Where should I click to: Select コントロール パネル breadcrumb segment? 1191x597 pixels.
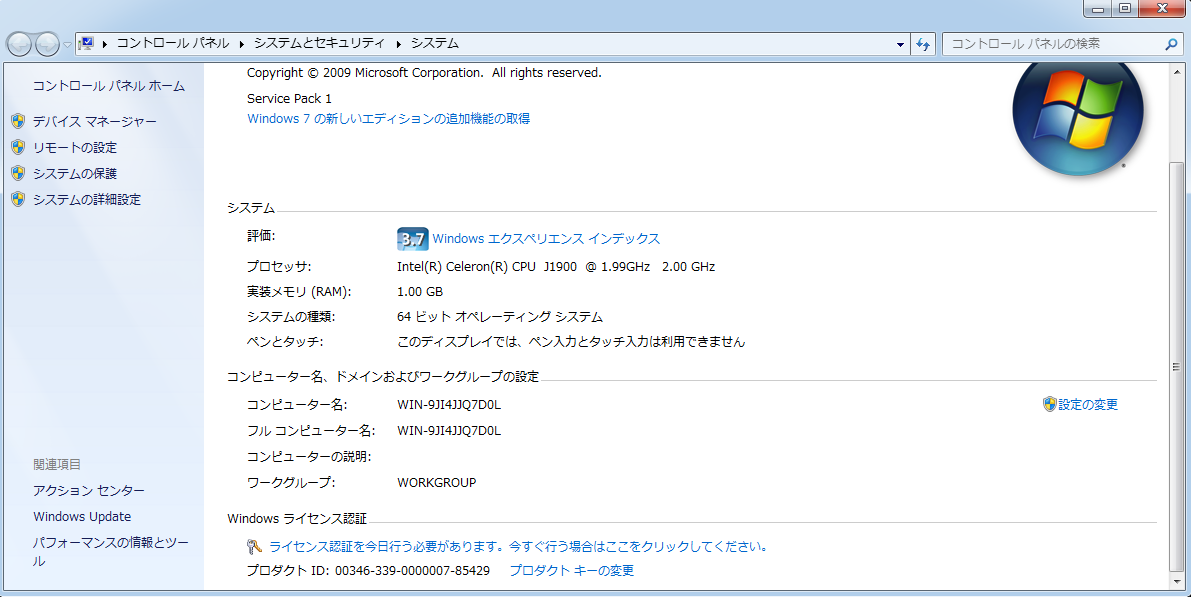[172, 43]
